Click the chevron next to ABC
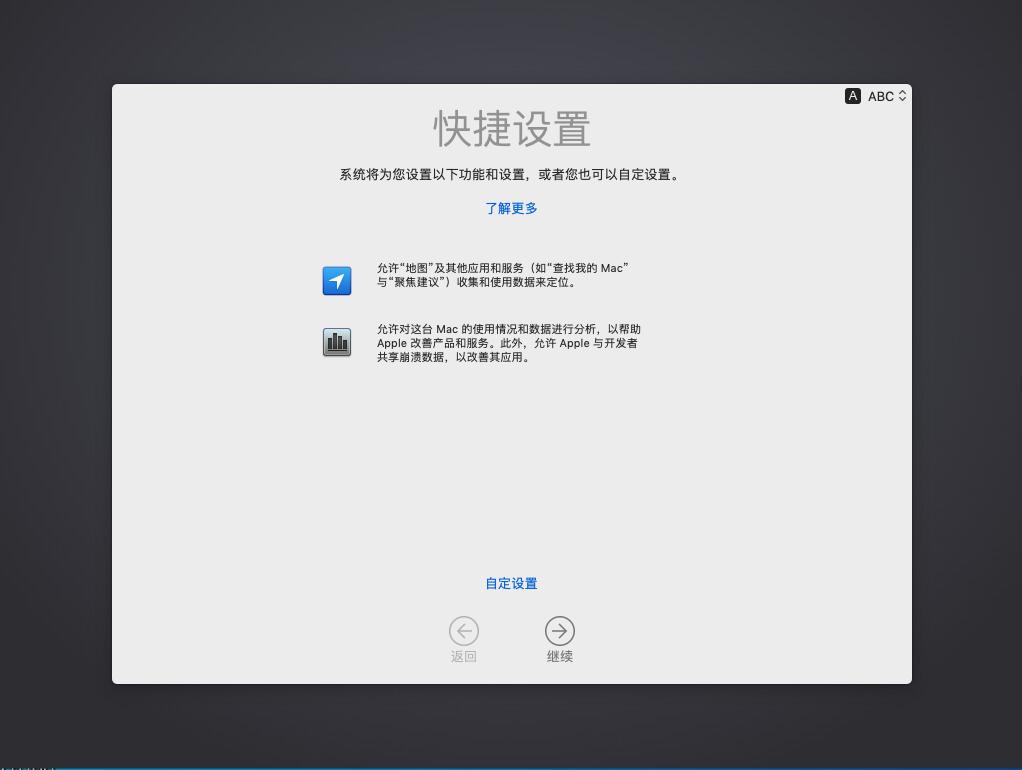This screenshot has height=770, width=1022. (901, 96)
